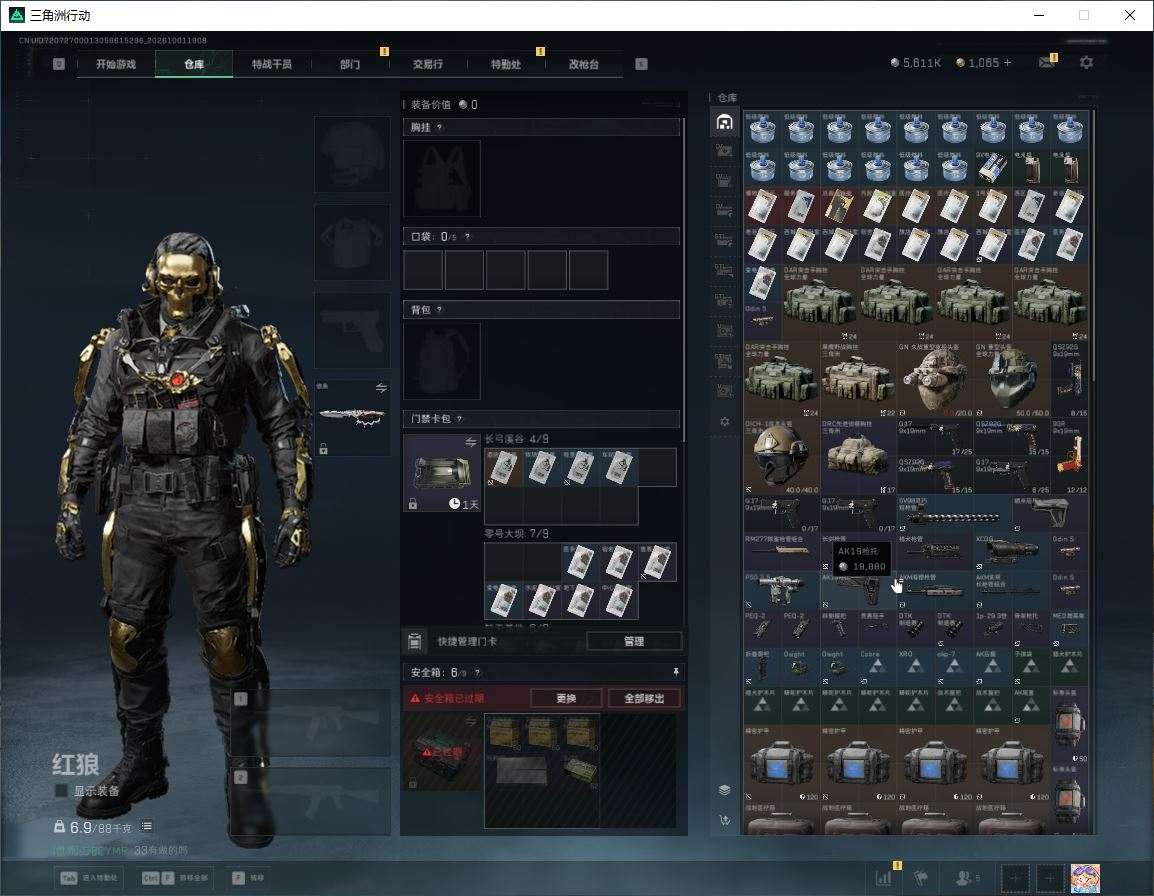Viewport: 1154px width, 896px height.
Task: Select the empty pistol equipment slot
Action: coord(353,330)
